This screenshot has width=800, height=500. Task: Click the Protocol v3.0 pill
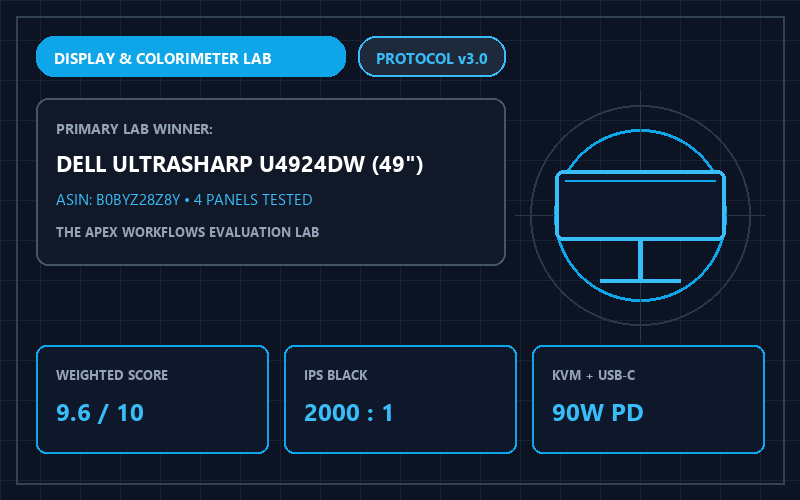coord(432,57)
